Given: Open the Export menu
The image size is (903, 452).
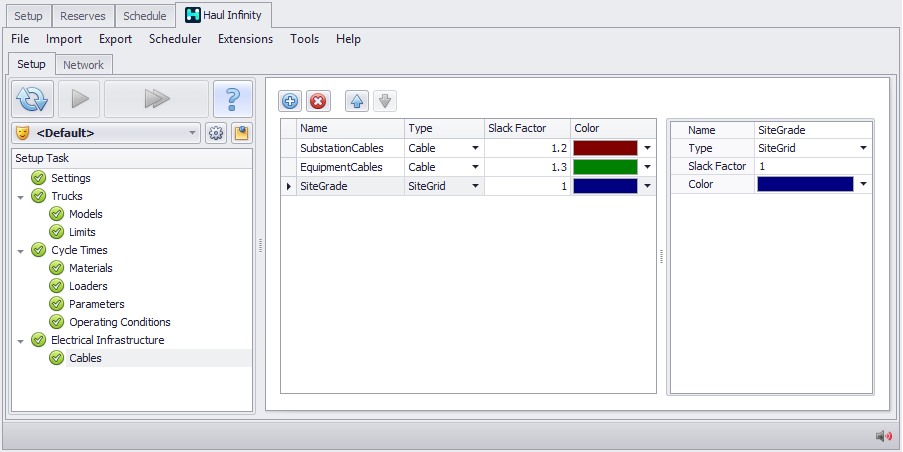Looking at the screenshot, I should (115, 39).
